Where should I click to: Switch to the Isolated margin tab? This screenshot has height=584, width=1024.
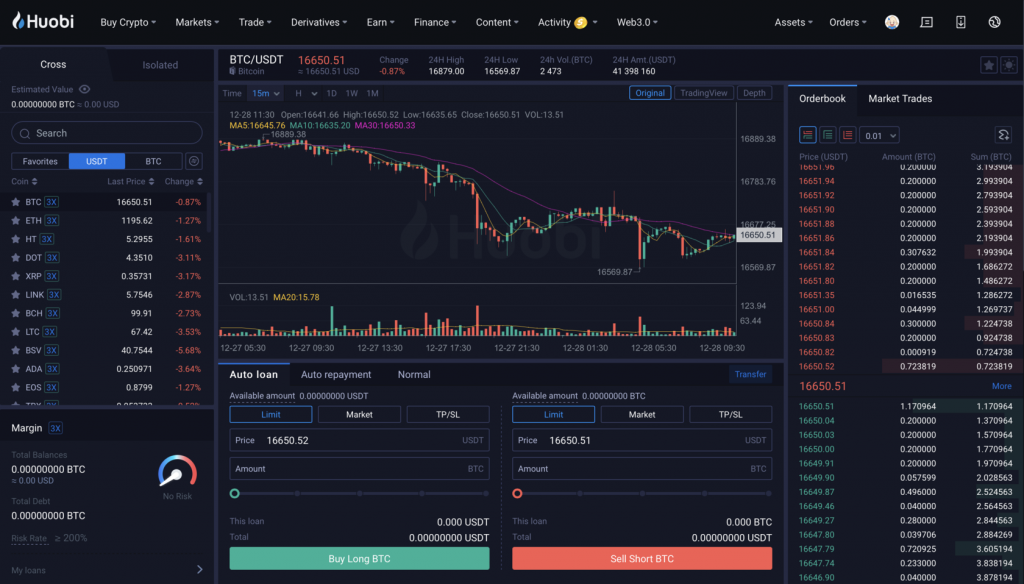[x=160, y=65]
